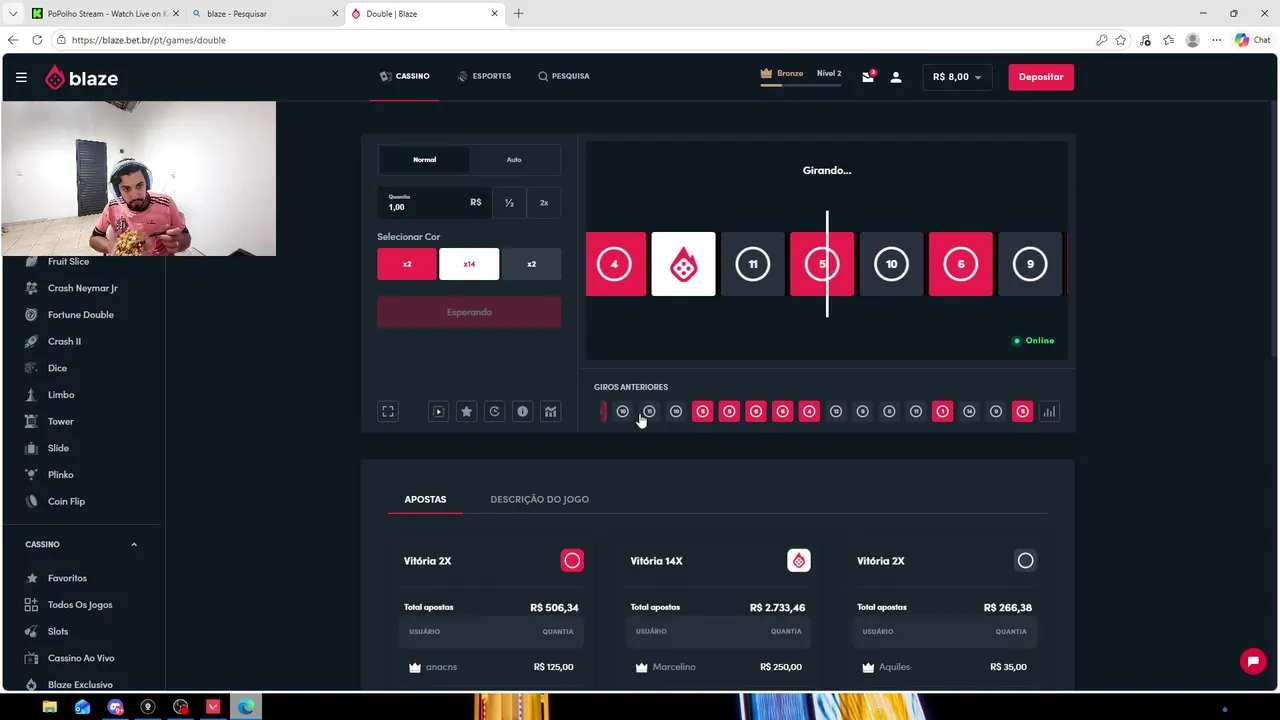Viewport: 1280px width, 720px height.
Task: Open a new browser tab
Action: tap(518, 14)
